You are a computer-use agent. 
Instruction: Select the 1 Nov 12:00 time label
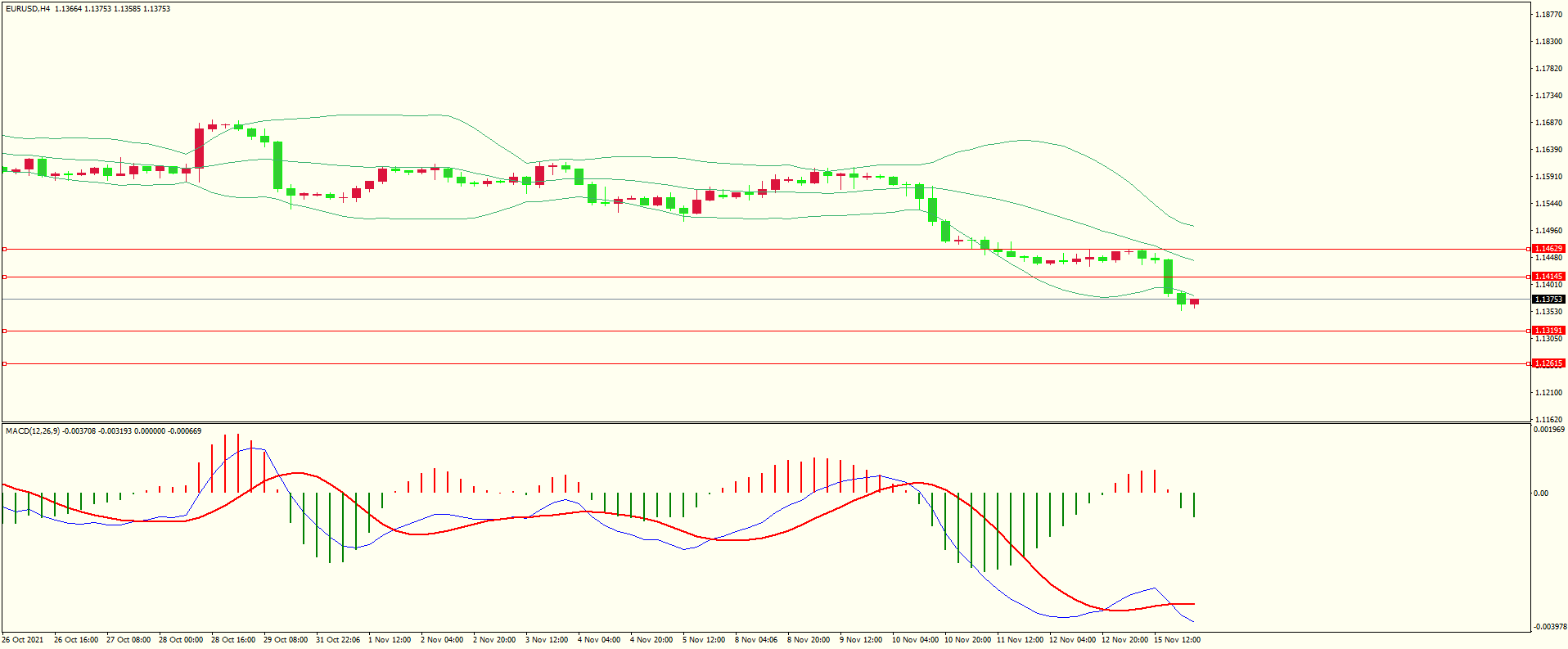[390, 640]
